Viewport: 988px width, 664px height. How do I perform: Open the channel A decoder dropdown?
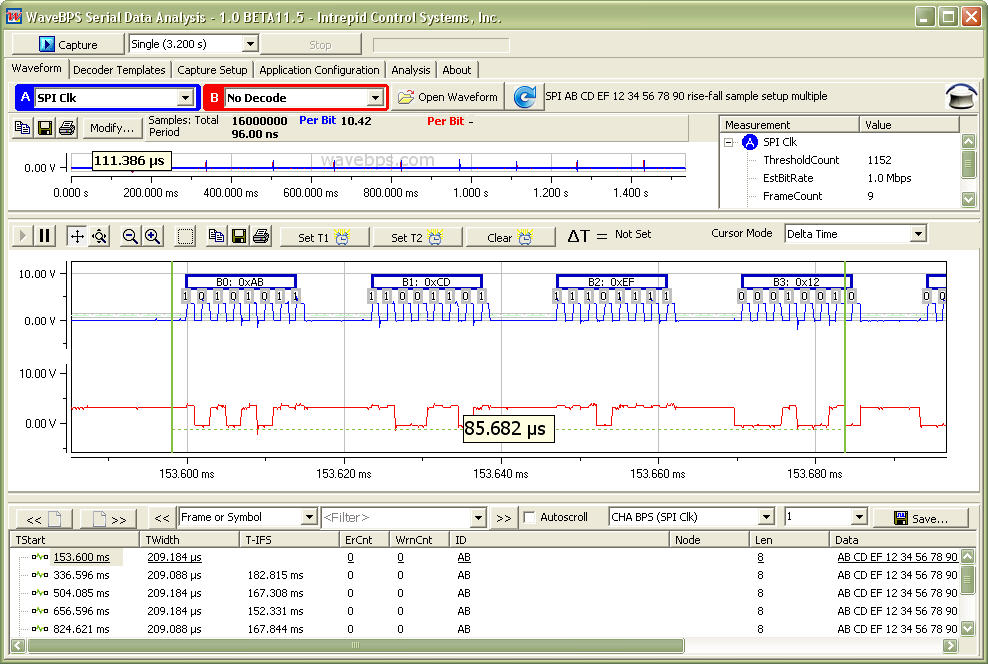tap(185, 98)
